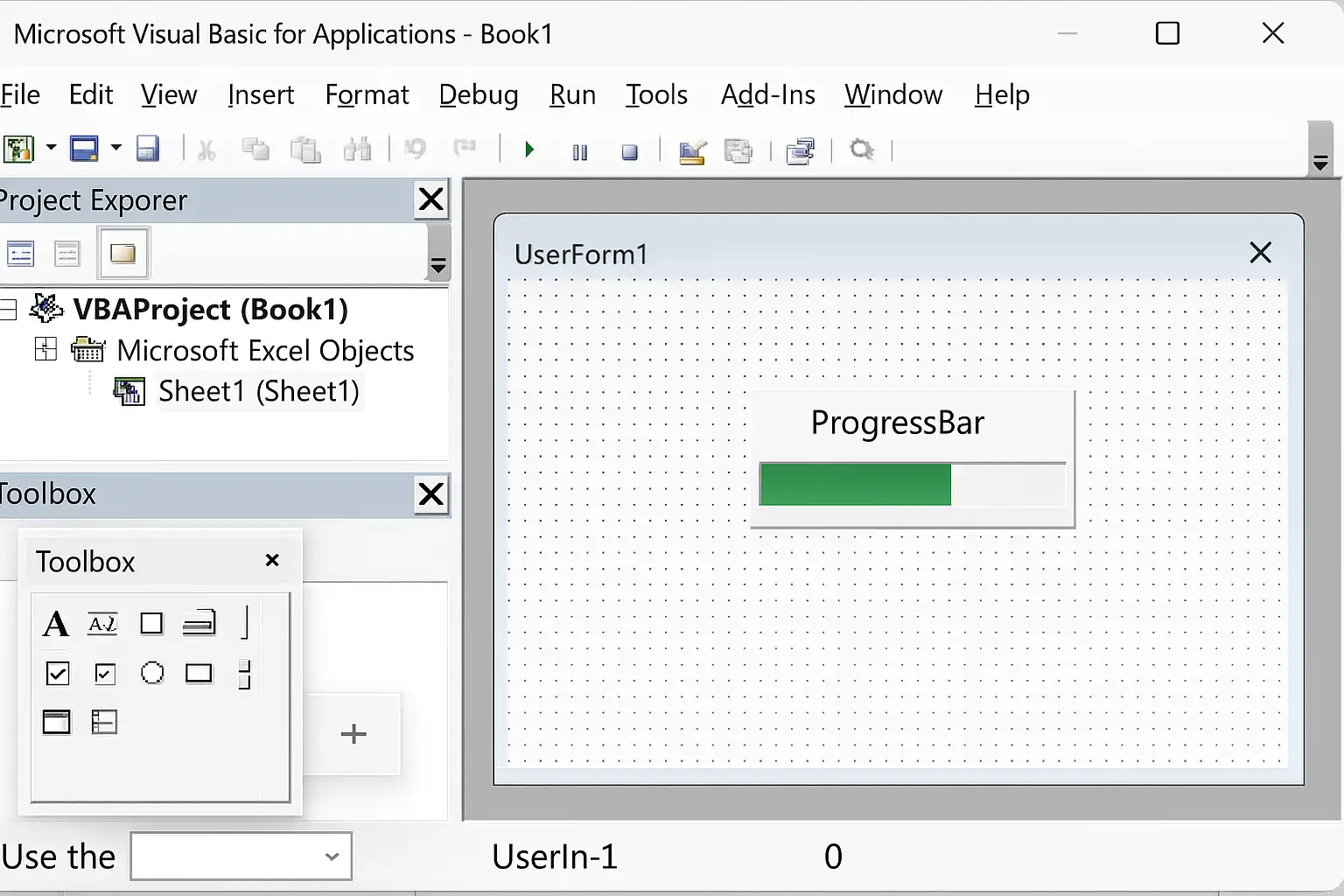Click the Reset stop icon in toolbar

629,151
